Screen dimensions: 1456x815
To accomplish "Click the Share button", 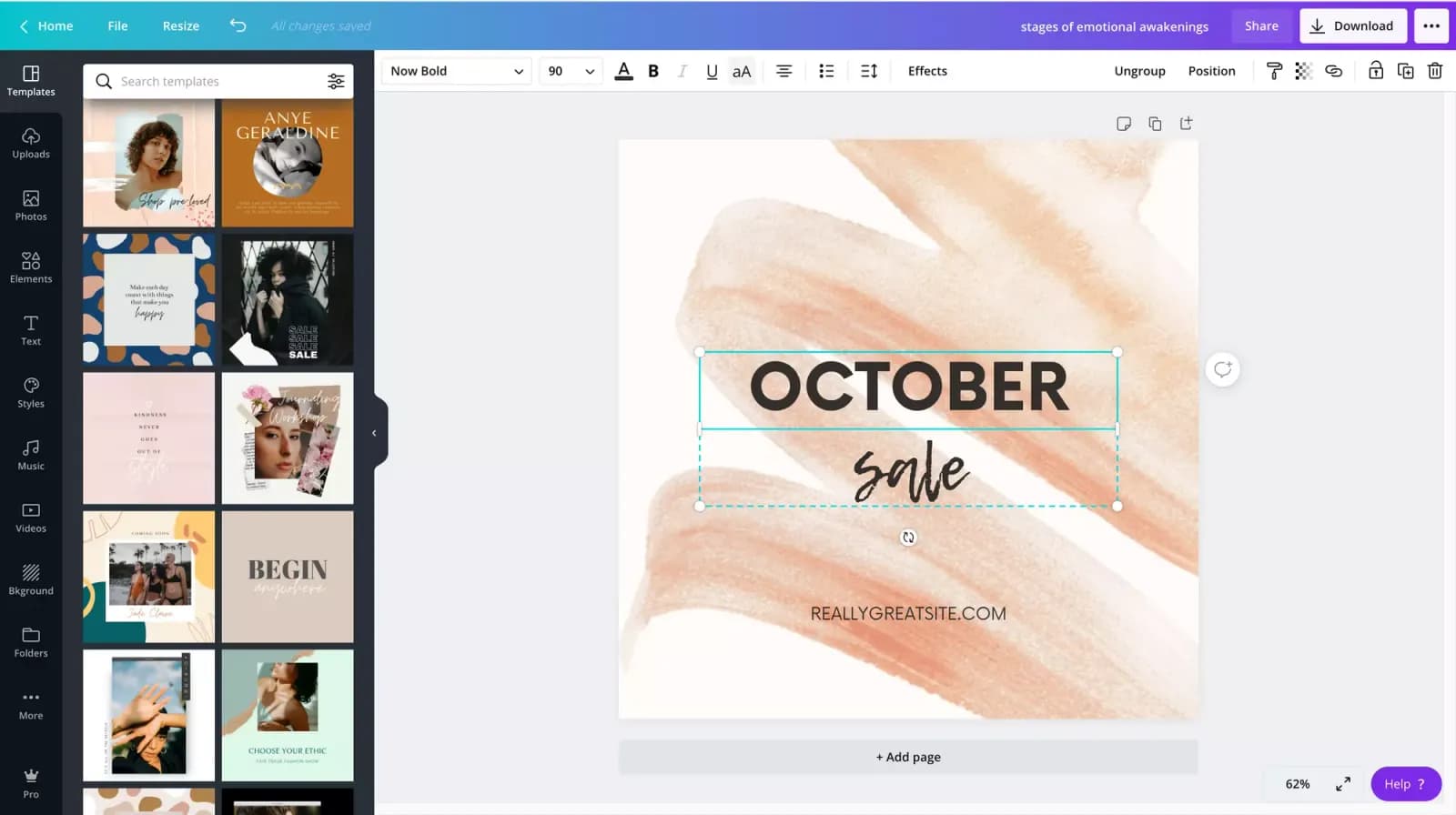I will tap(1260, 25).
